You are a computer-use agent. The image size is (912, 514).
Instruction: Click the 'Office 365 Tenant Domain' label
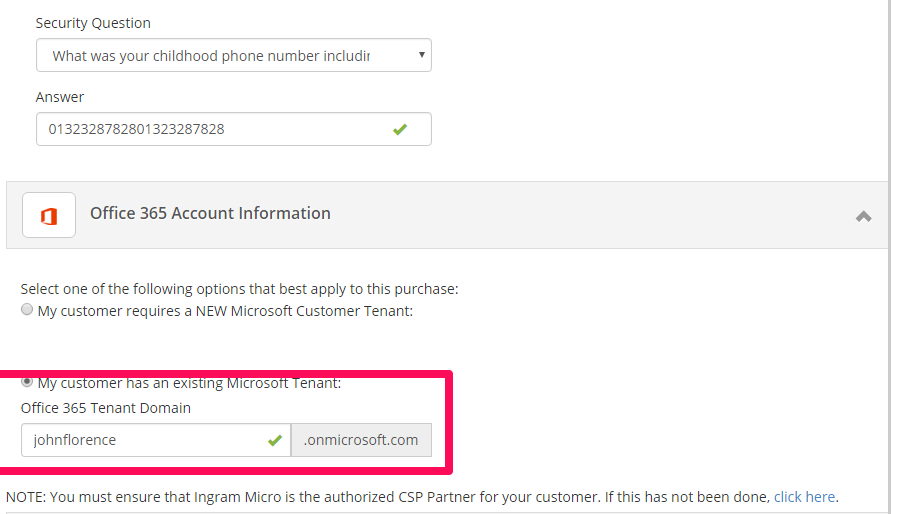tap(106, 408)
